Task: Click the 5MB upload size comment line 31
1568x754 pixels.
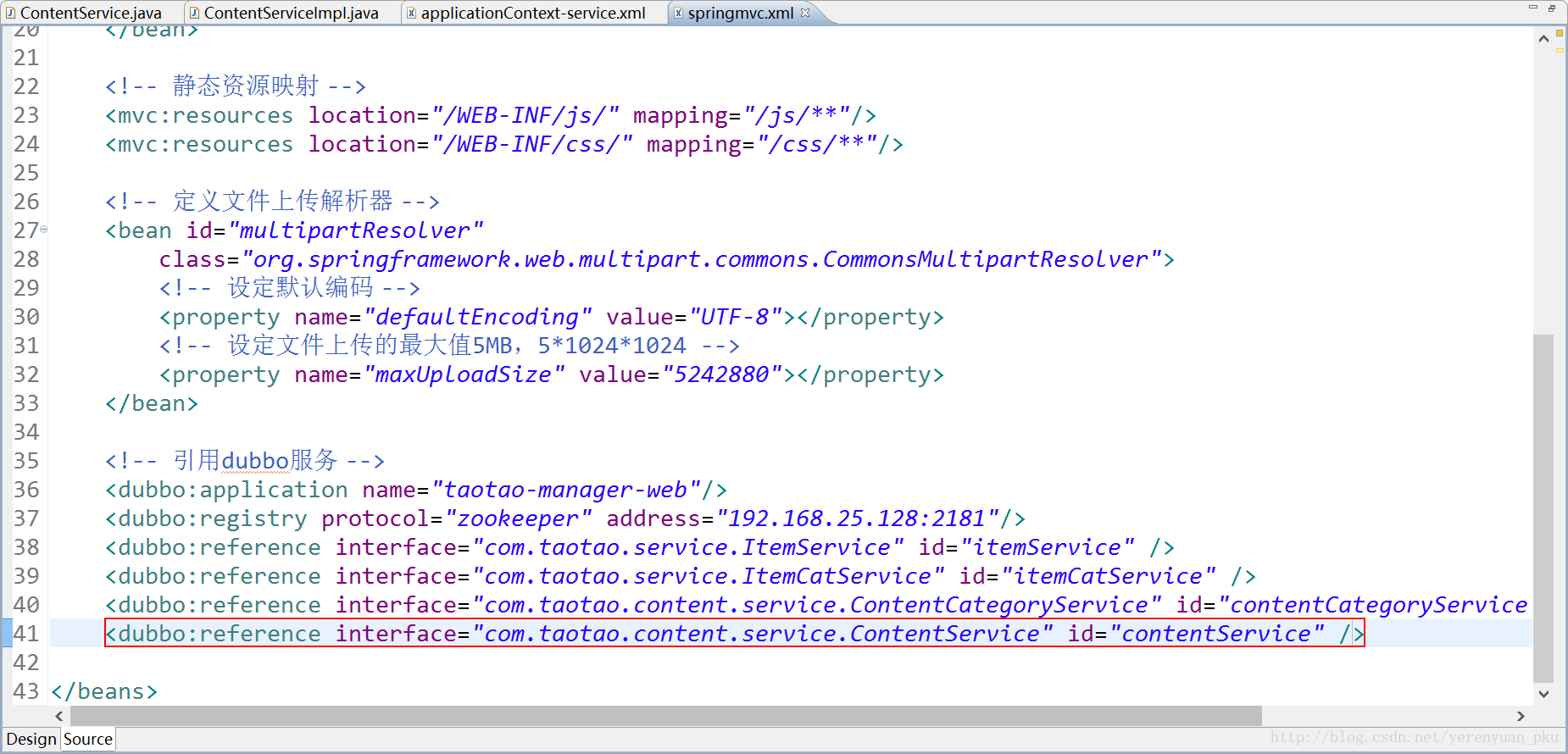Action: pos(449,345)
